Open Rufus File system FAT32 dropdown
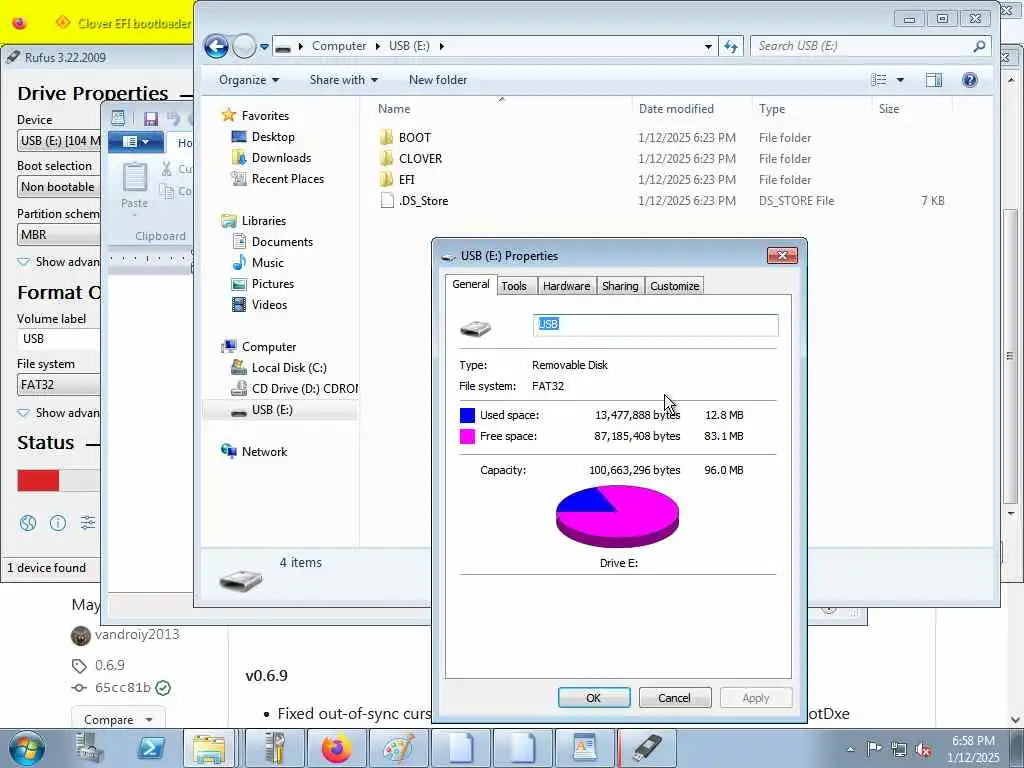This screenshot has height=768, width=1024. (59, 385)
